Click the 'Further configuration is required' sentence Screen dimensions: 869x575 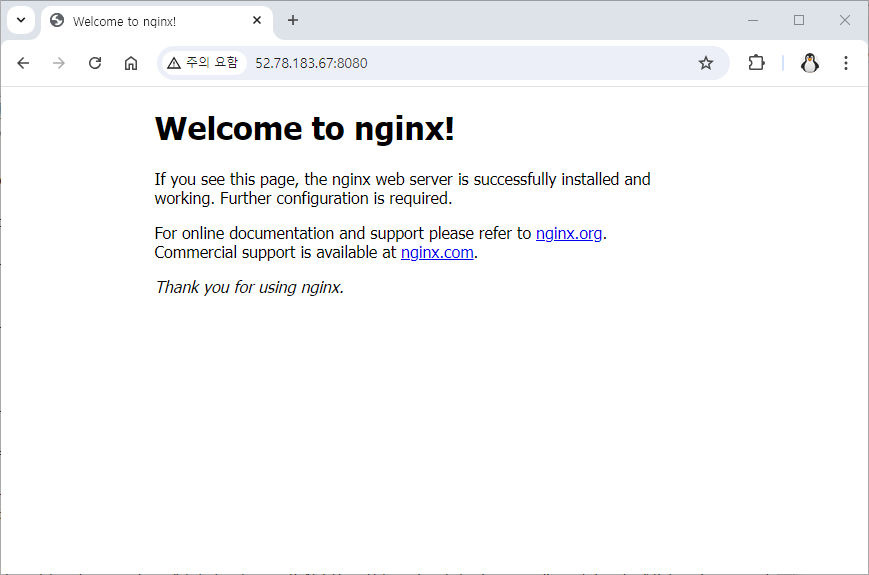tap(336, 198)
